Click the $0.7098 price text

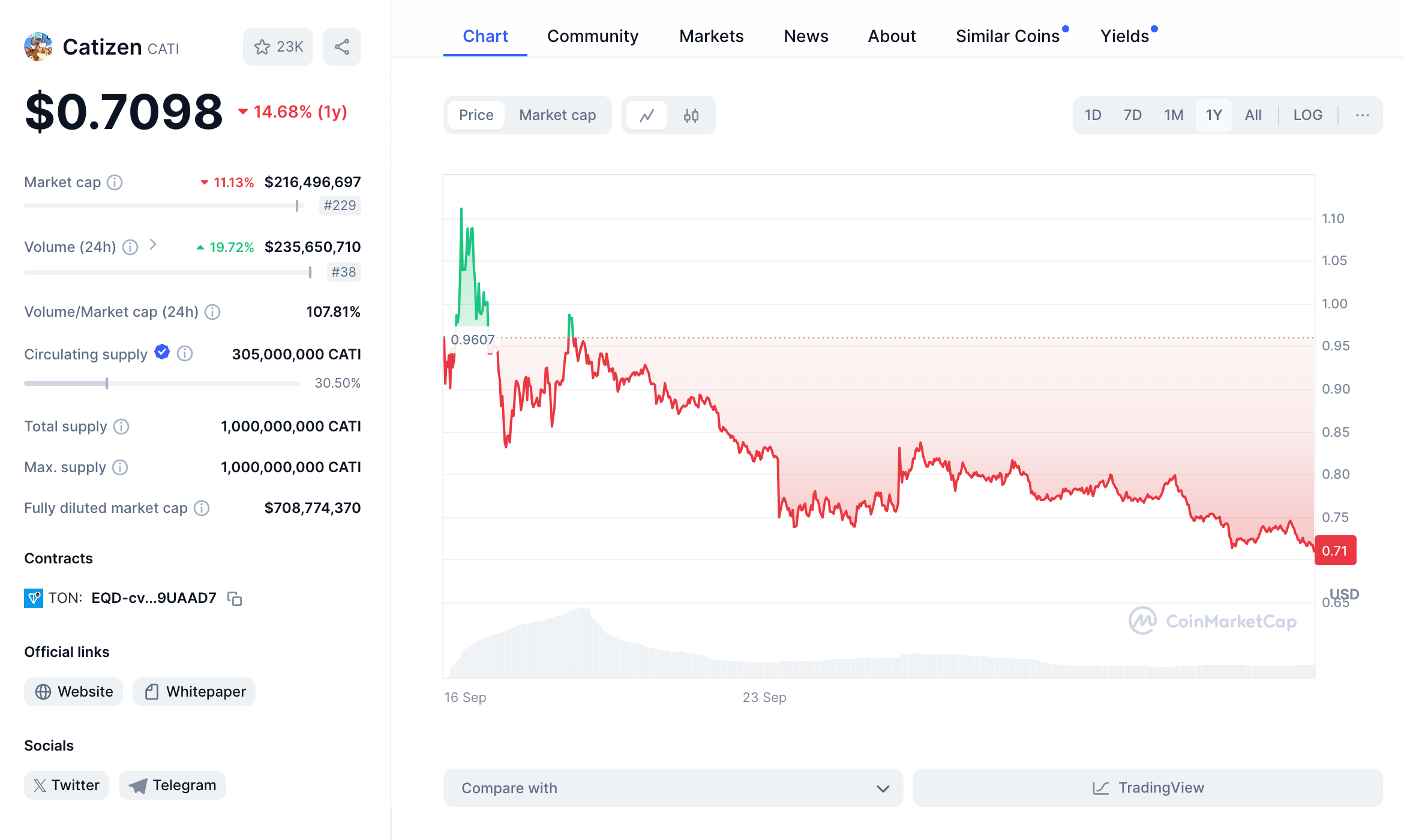tap(124, 112)
